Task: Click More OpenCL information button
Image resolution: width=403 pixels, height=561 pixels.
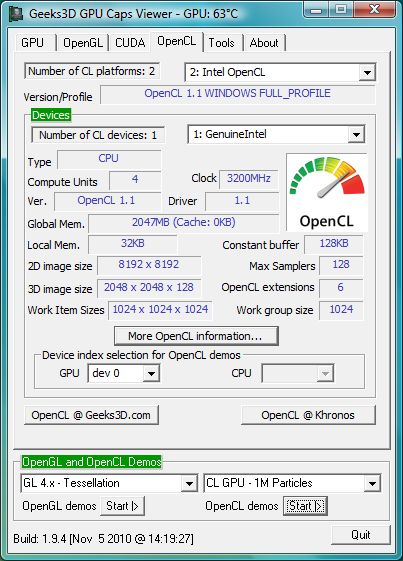Action: coord(196,336)
